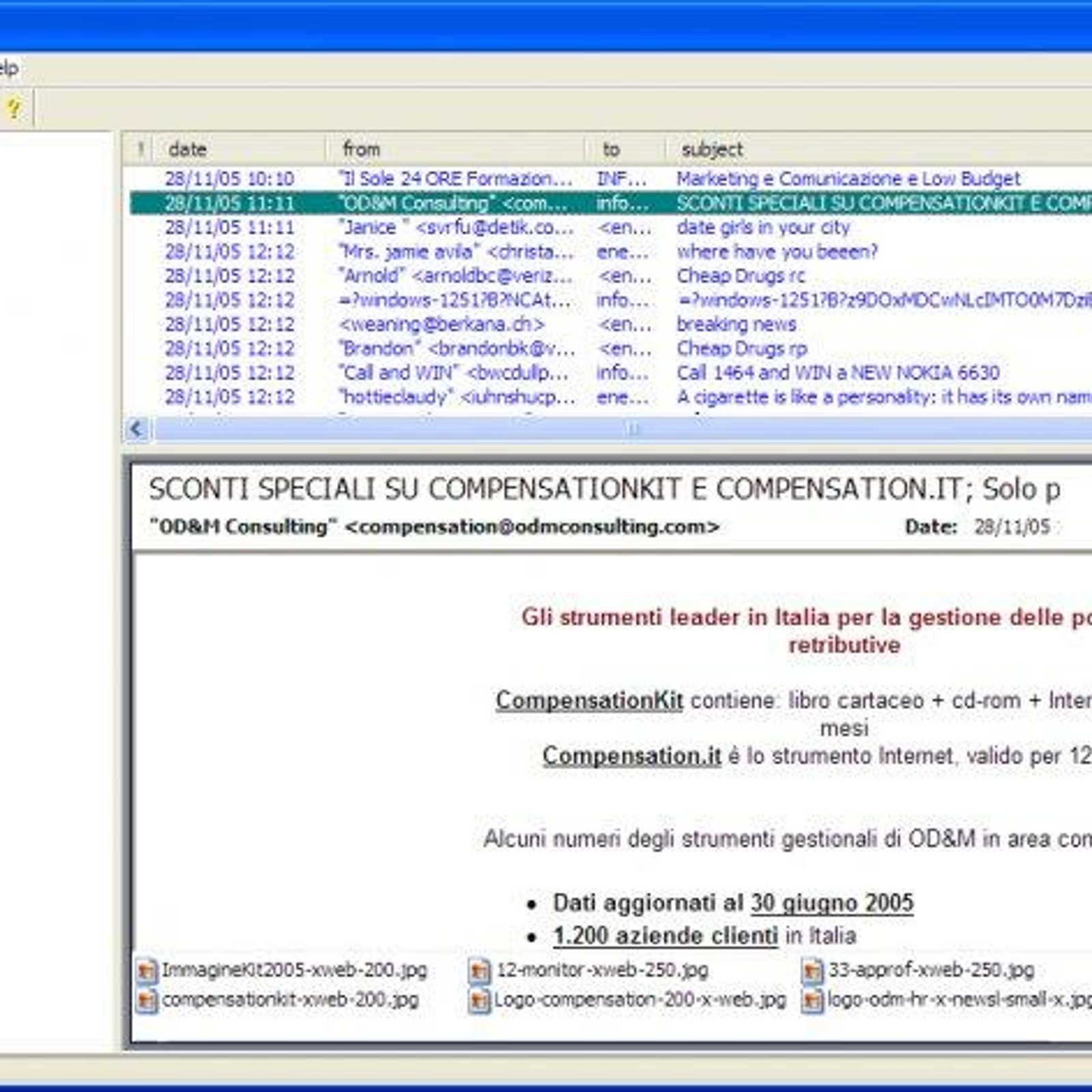Open compensationkit-xweb-200.jpg attachment icon
The height and width of the screenshot is (1092, 1092).
point(146,1001)
